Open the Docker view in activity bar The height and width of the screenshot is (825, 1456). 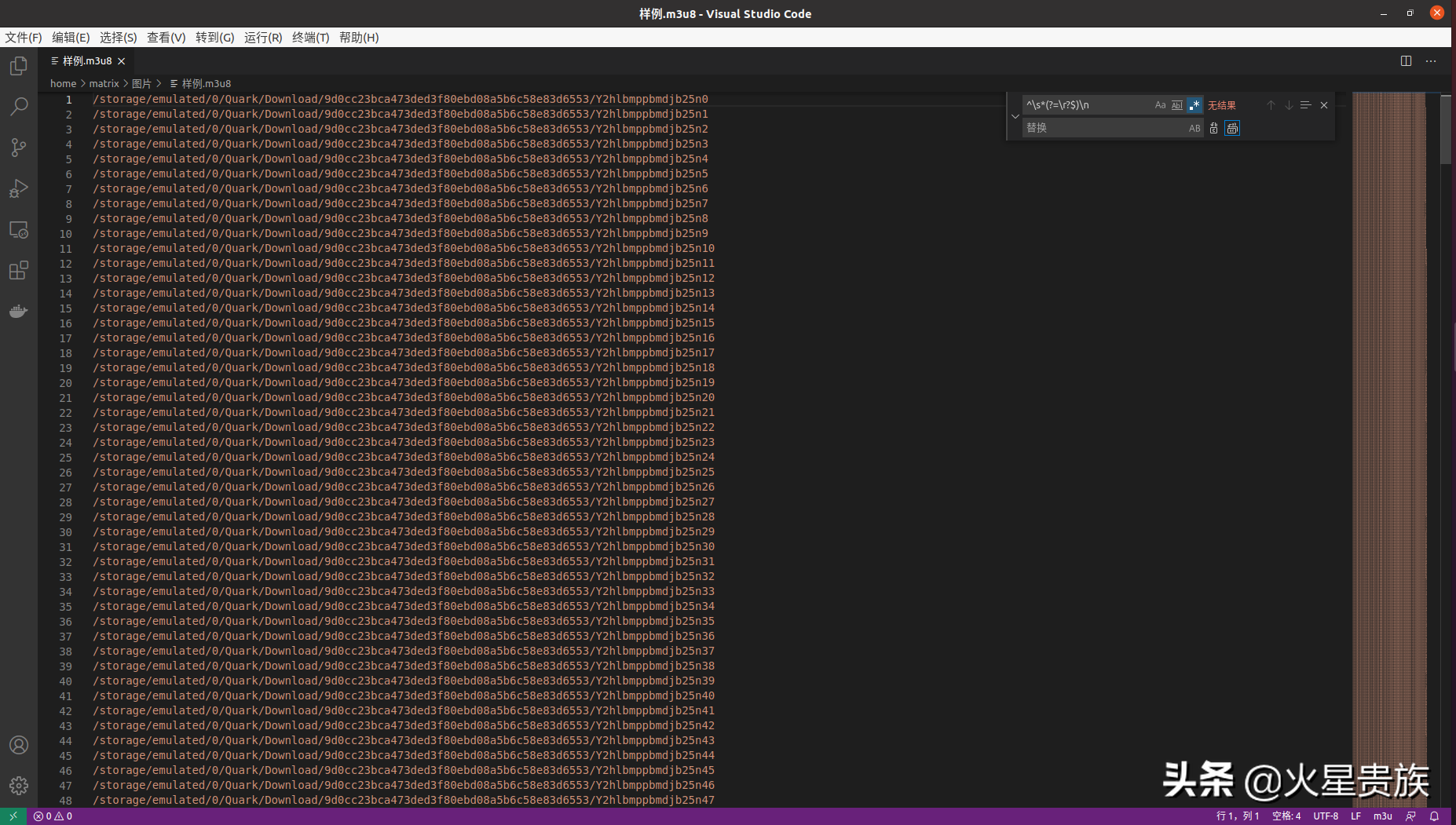coord(19,312)
